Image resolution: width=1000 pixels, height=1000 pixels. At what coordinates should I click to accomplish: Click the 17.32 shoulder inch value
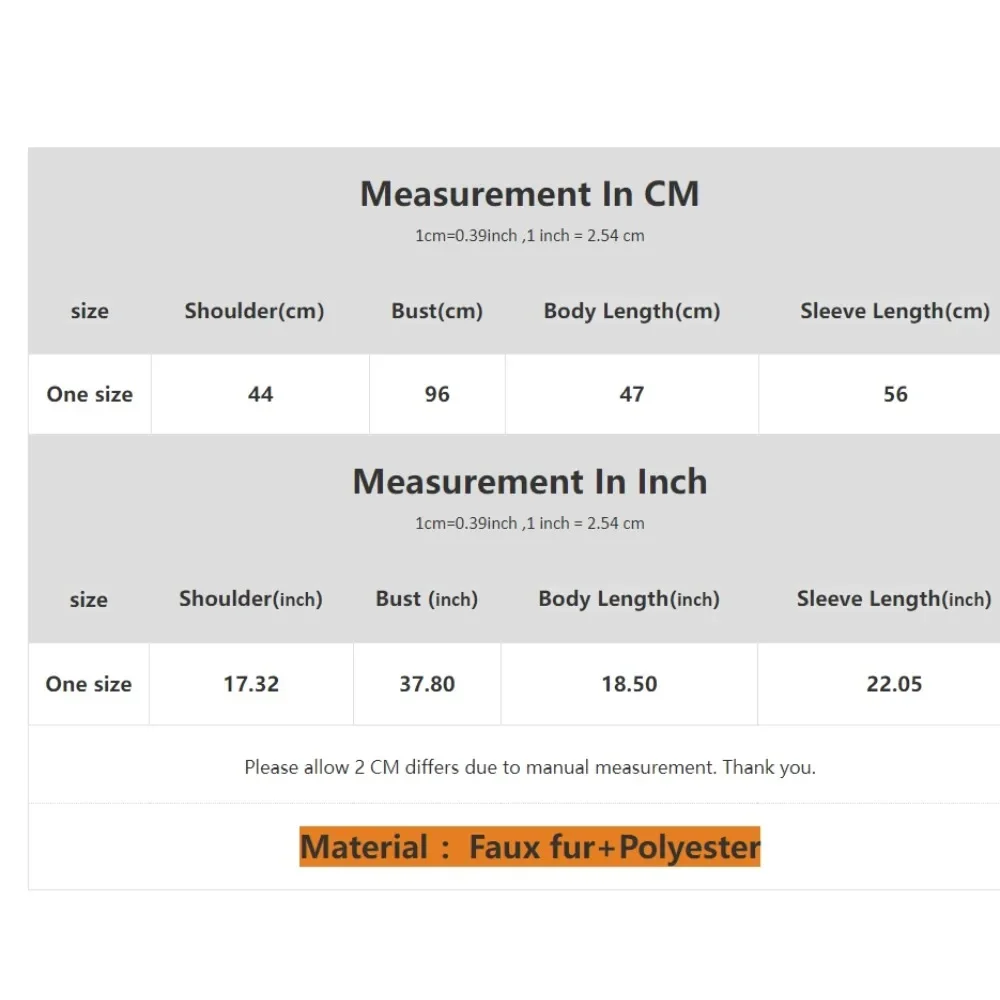[251, 684]
